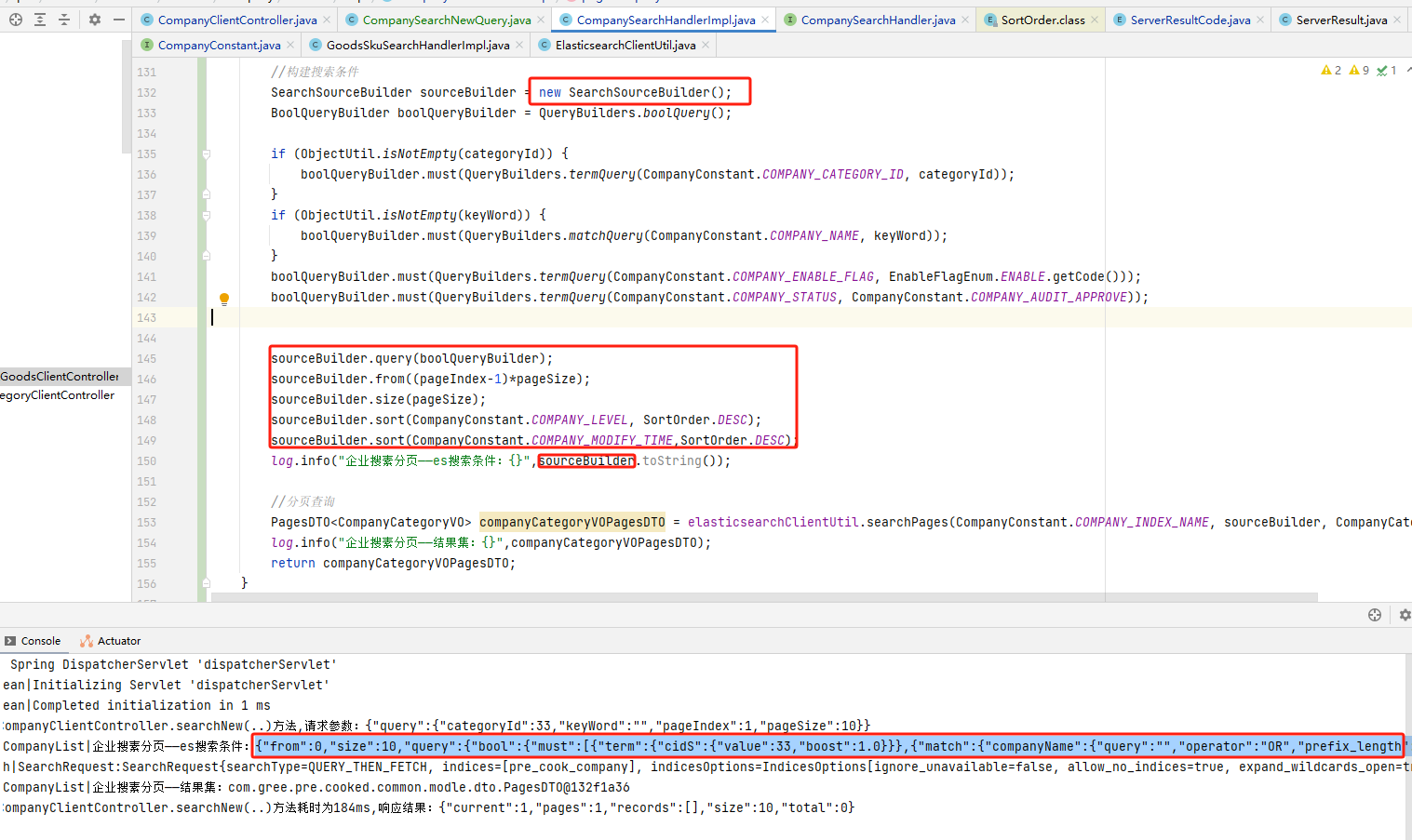Click COMPANY_AUDIT_APPROVE constant on line 142
The height and width of the screenshot is (840, 1412).
[1050, 298]
